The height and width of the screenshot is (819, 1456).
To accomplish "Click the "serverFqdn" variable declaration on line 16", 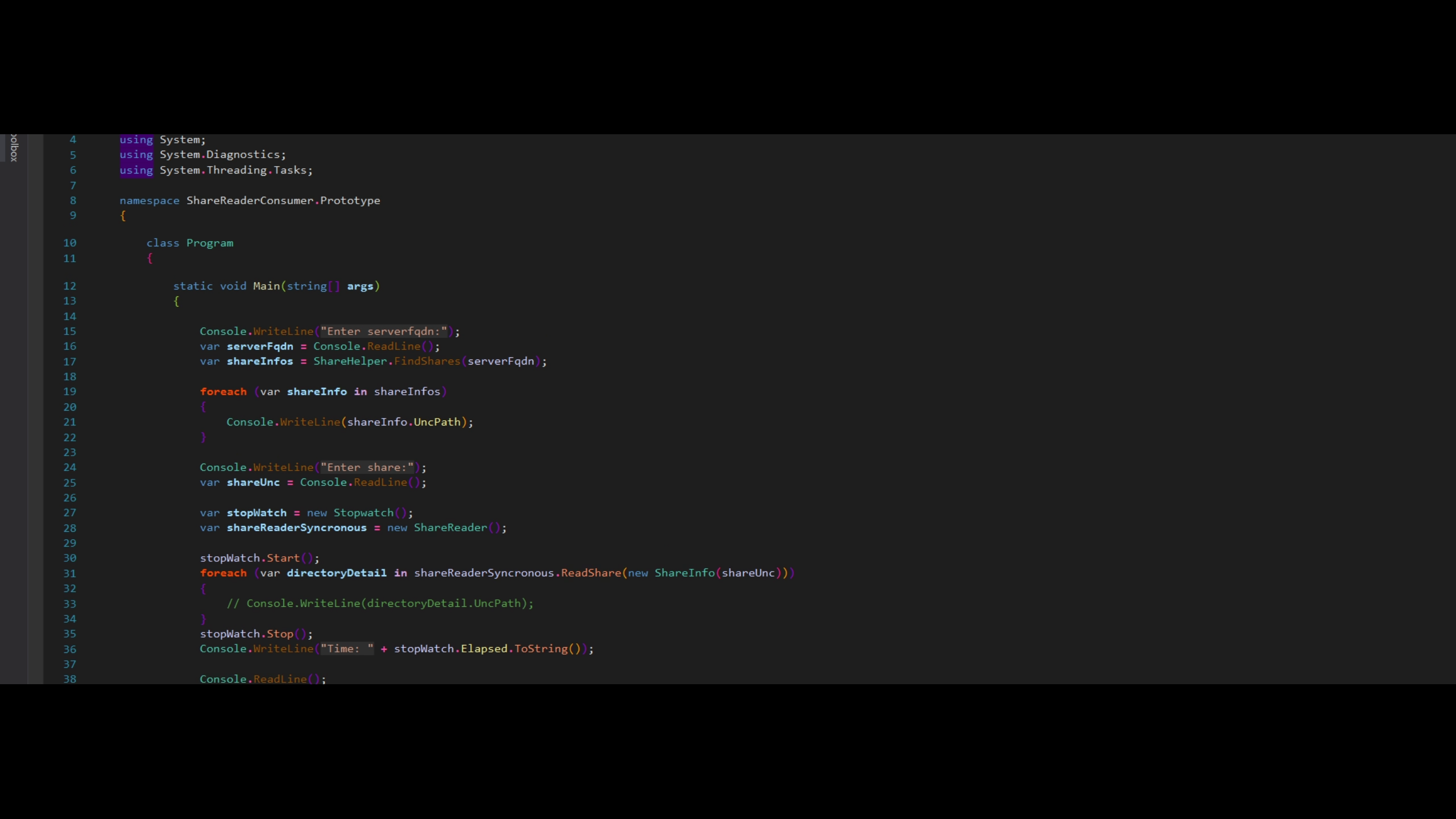I will (x=260, y=346).
